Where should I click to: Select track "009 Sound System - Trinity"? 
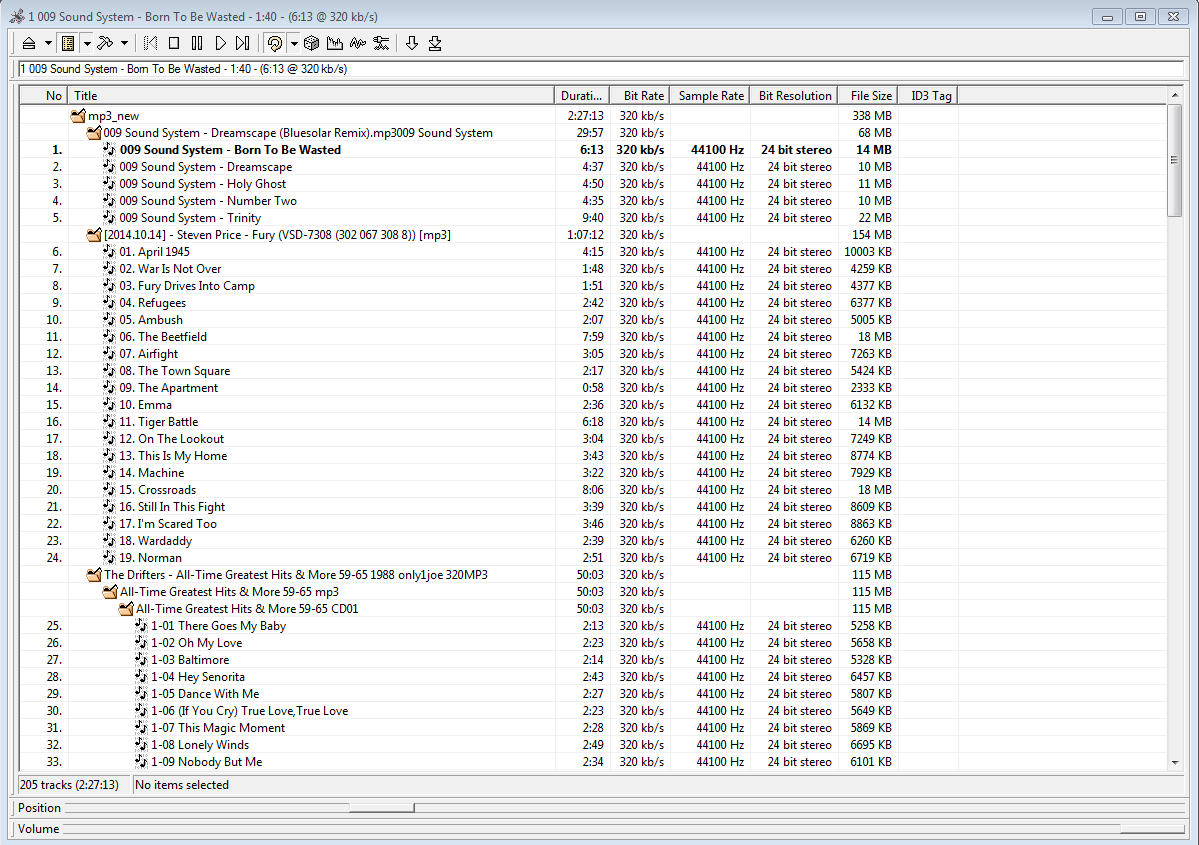pos(190,218)
